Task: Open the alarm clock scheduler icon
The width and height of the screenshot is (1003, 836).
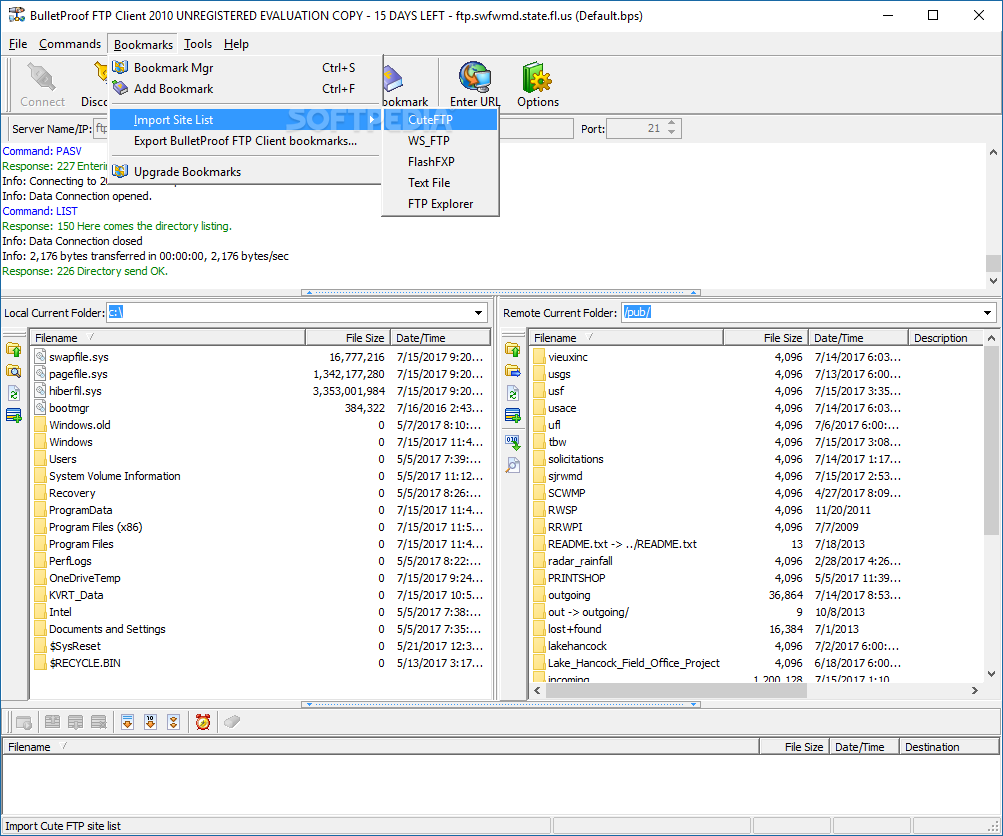Action: tap(203, 722)
